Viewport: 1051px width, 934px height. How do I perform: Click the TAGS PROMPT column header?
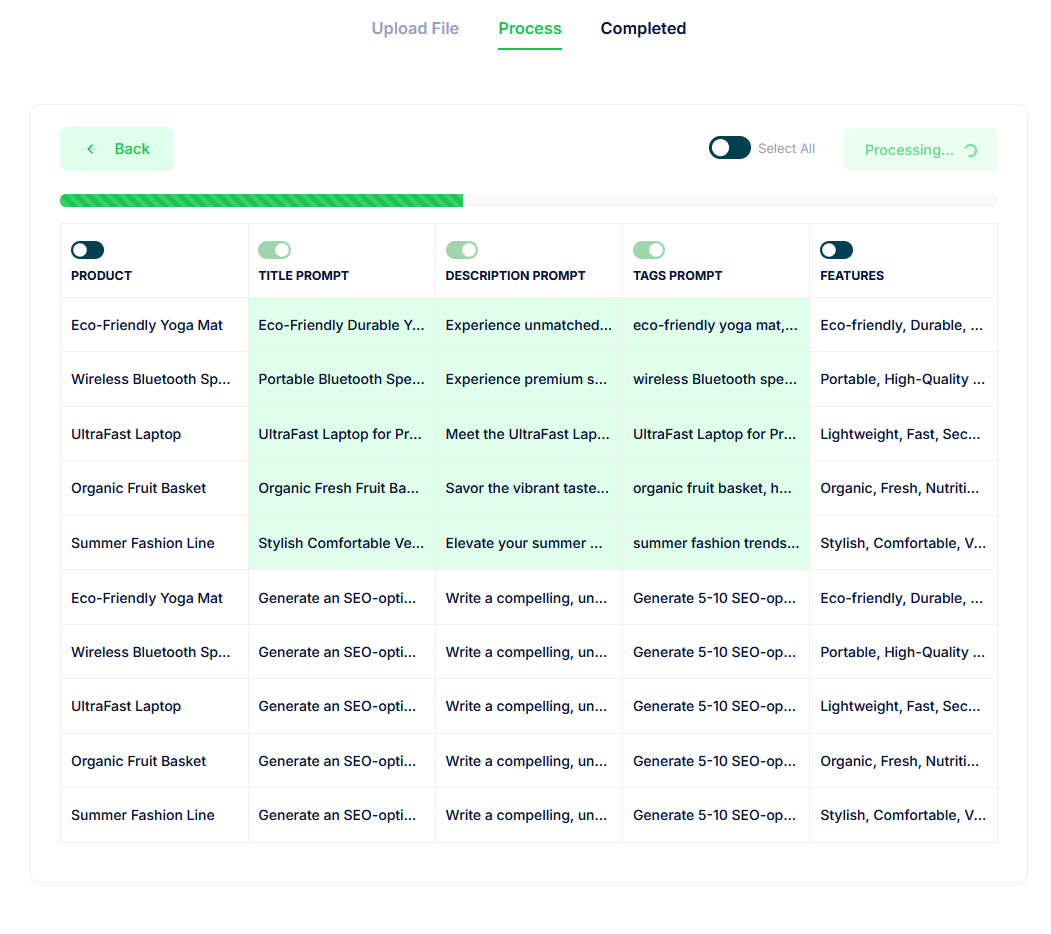point(678,276)
